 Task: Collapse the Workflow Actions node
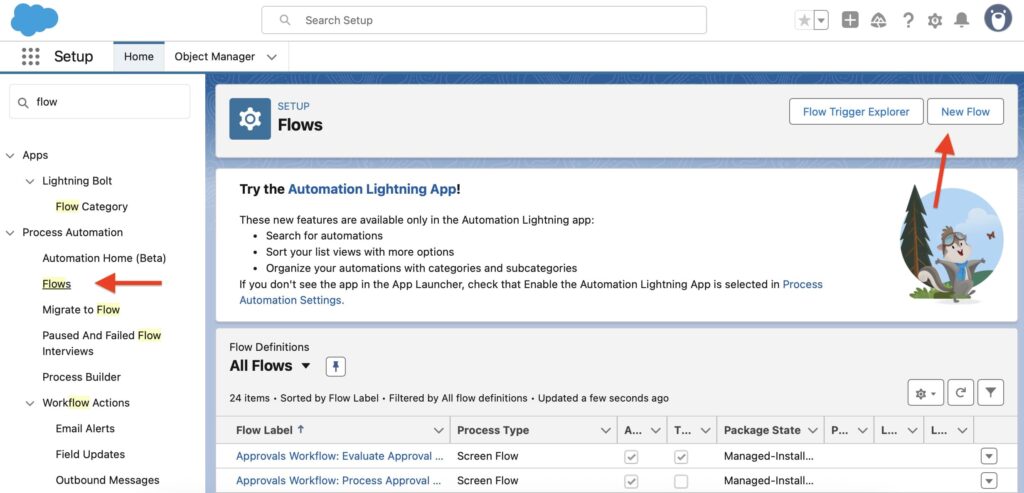pos(29,403)
